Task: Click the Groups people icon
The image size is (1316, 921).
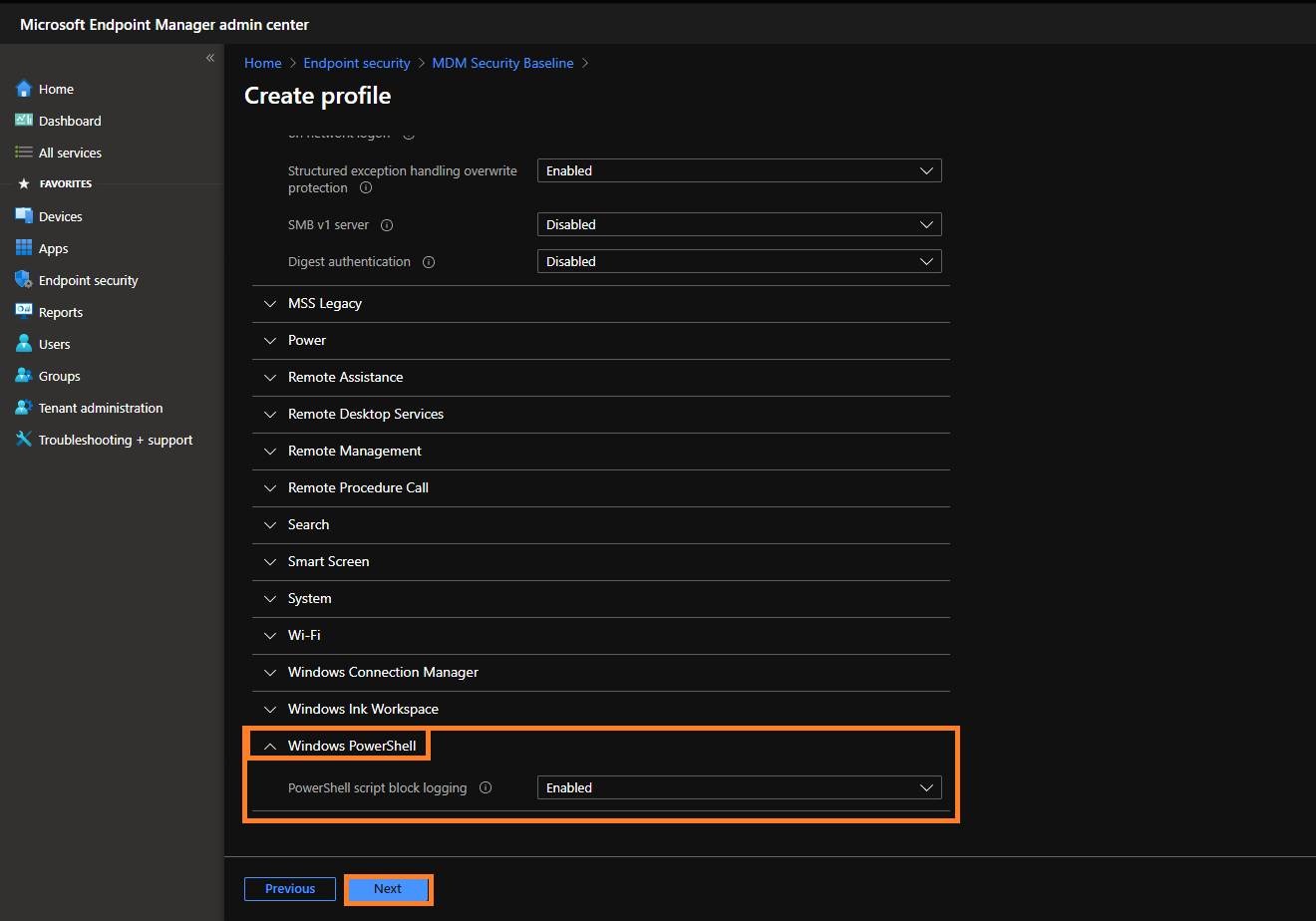Action: [24, 376]
